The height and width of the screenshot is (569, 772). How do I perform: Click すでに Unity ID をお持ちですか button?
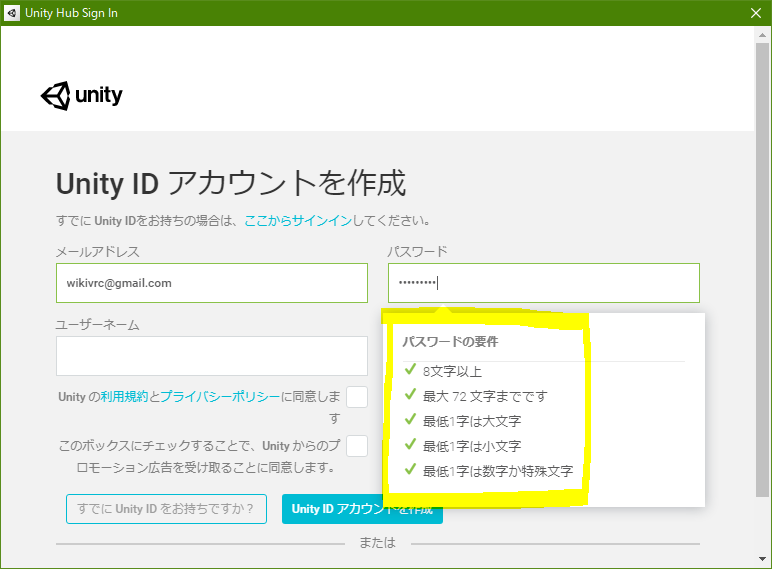click(x=166, y=509)
